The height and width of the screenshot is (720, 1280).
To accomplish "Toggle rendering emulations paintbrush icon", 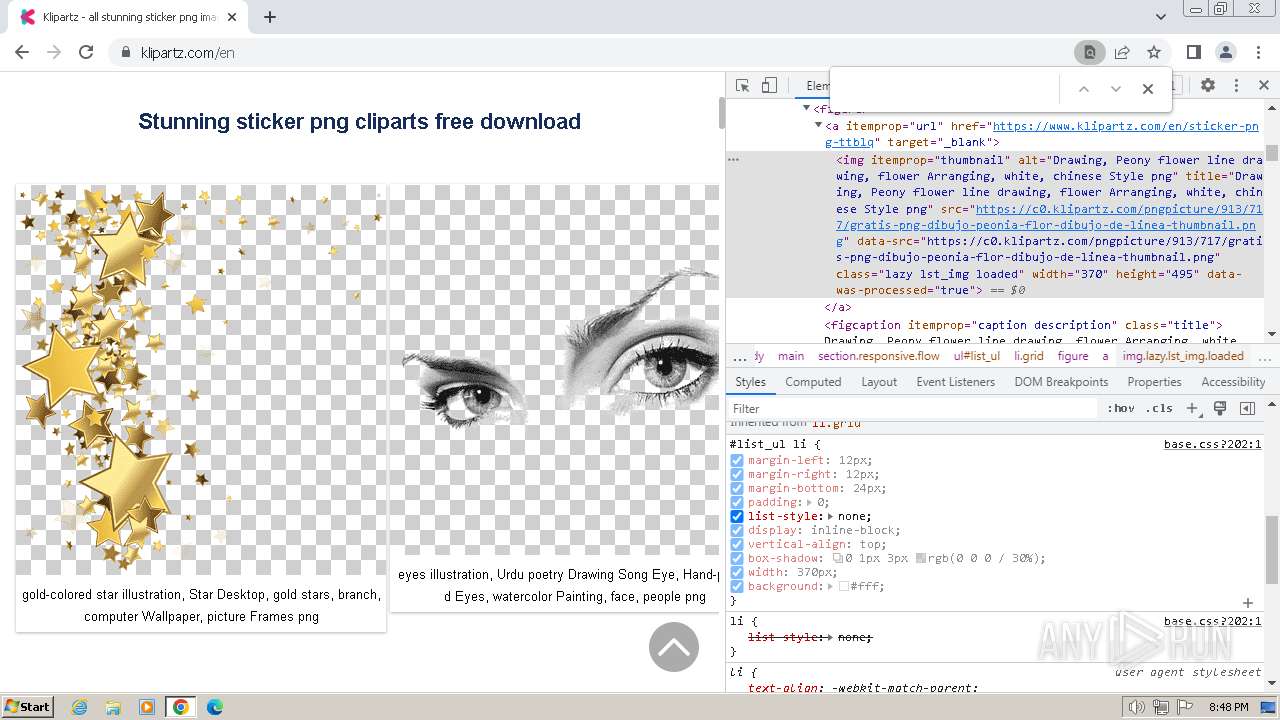I will 1220,409.
